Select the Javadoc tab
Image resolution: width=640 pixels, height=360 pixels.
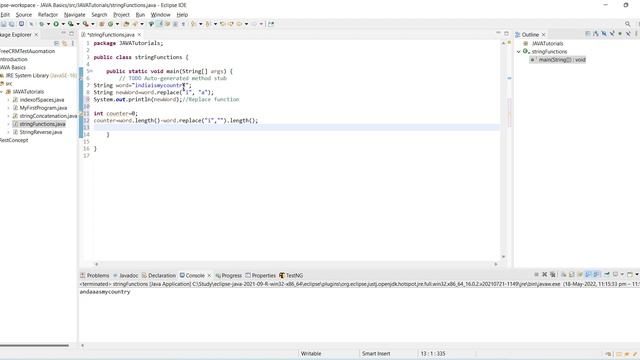(125, 276)
